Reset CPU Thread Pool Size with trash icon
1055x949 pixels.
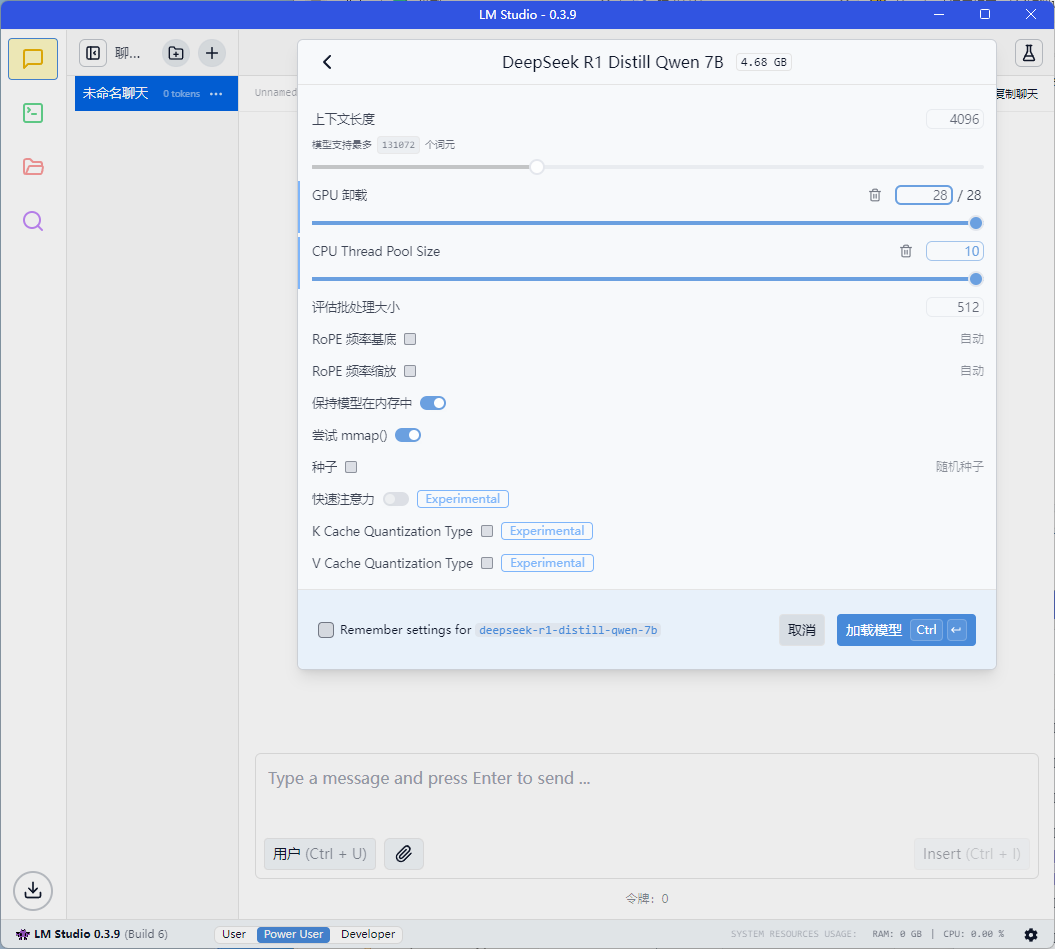[906, 251]
